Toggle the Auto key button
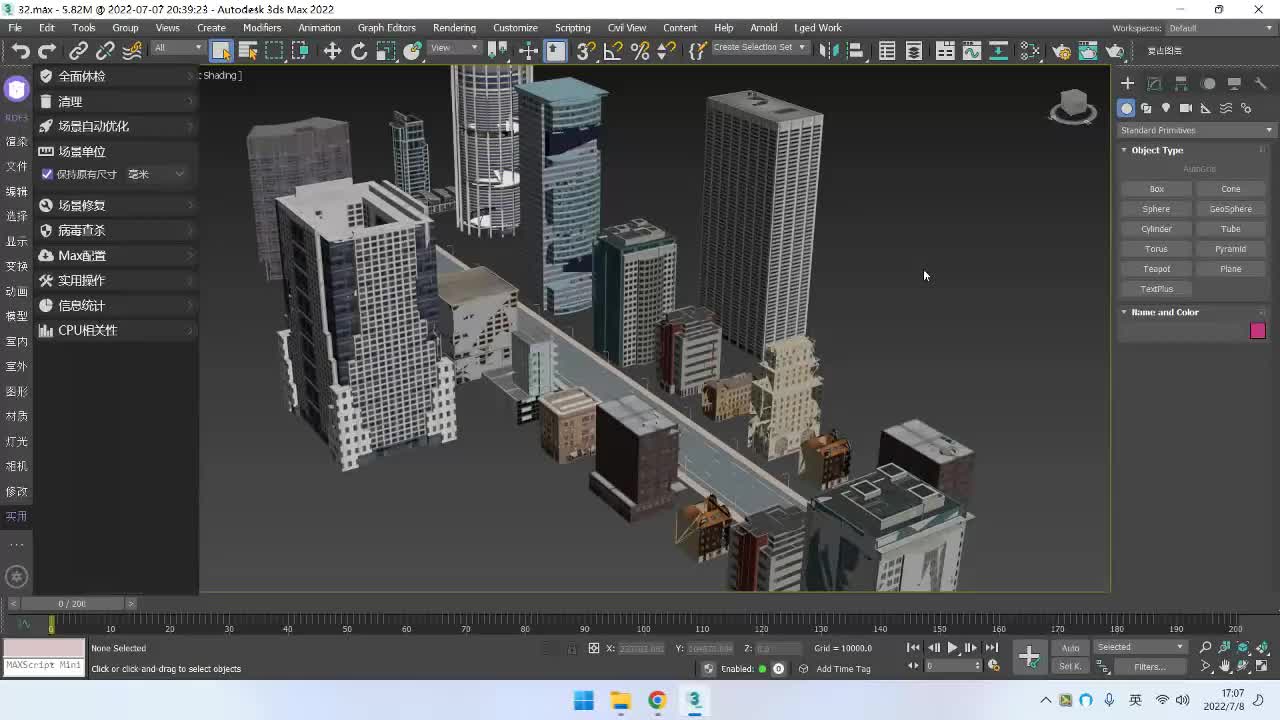This screenshot has width=1280, height=720. point(1070,647)
